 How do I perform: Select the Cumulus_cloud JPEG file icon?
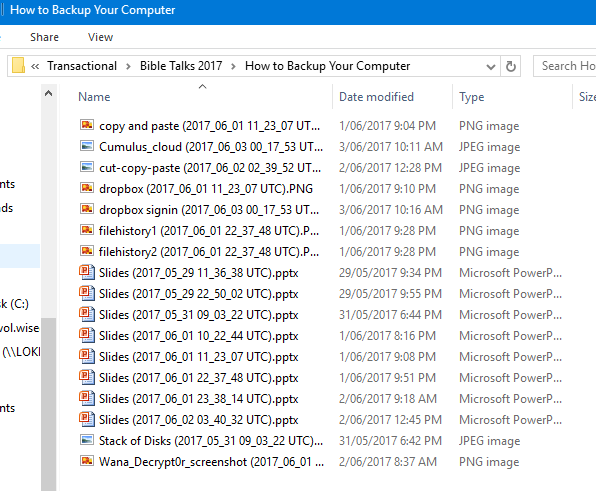(87, 146)
